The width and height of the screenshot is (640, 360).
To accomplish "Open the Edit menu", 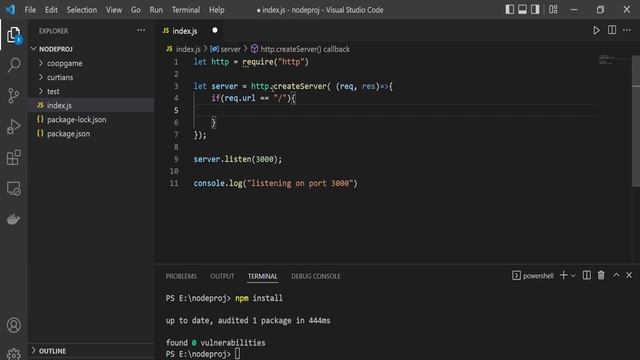I will [51, 10].
